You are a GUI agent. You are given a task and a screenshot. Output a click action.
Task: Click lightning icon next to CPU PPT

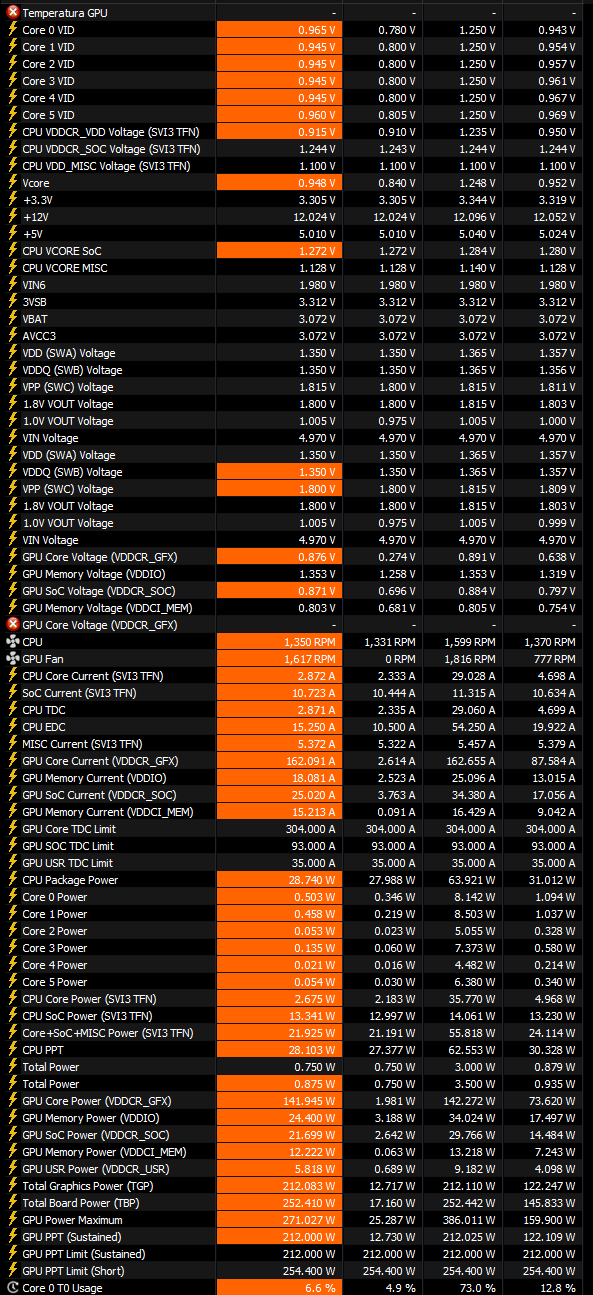click(x=13, y=1050)
